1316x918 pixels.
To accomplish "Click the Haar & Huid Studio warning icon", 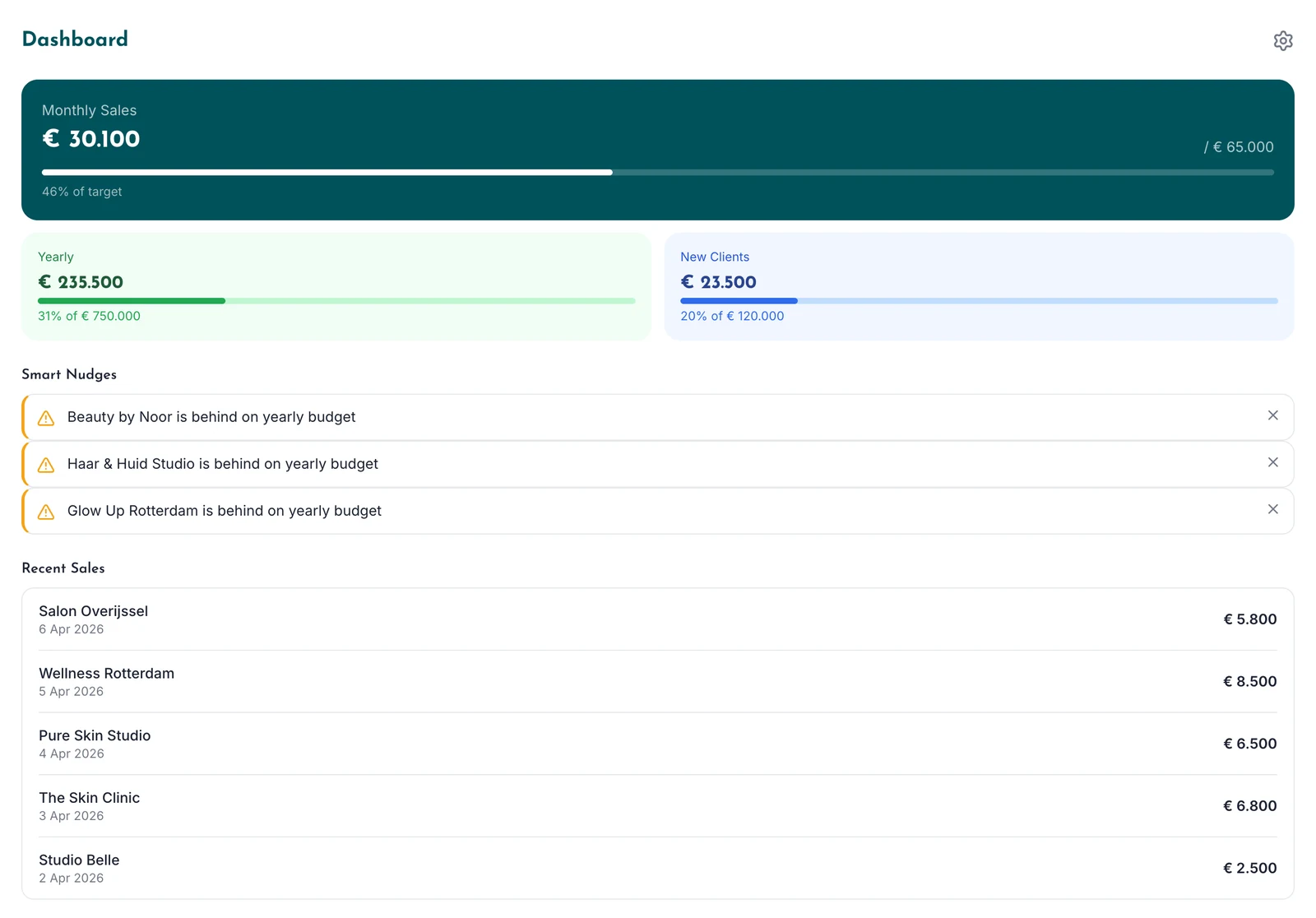I will [x=46, y=465].
